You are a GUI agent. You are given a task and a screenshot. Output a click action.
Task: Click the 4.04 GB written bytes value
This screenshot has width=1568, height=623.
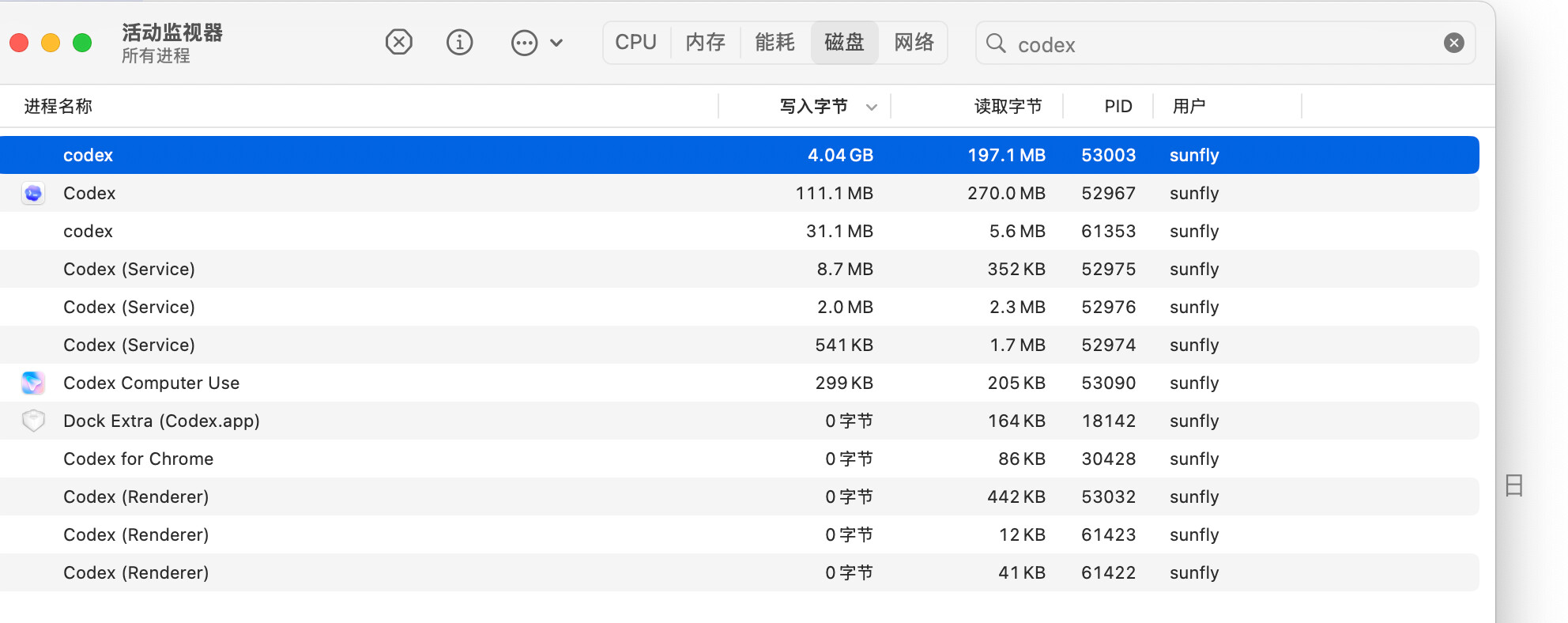click(840, 155)
